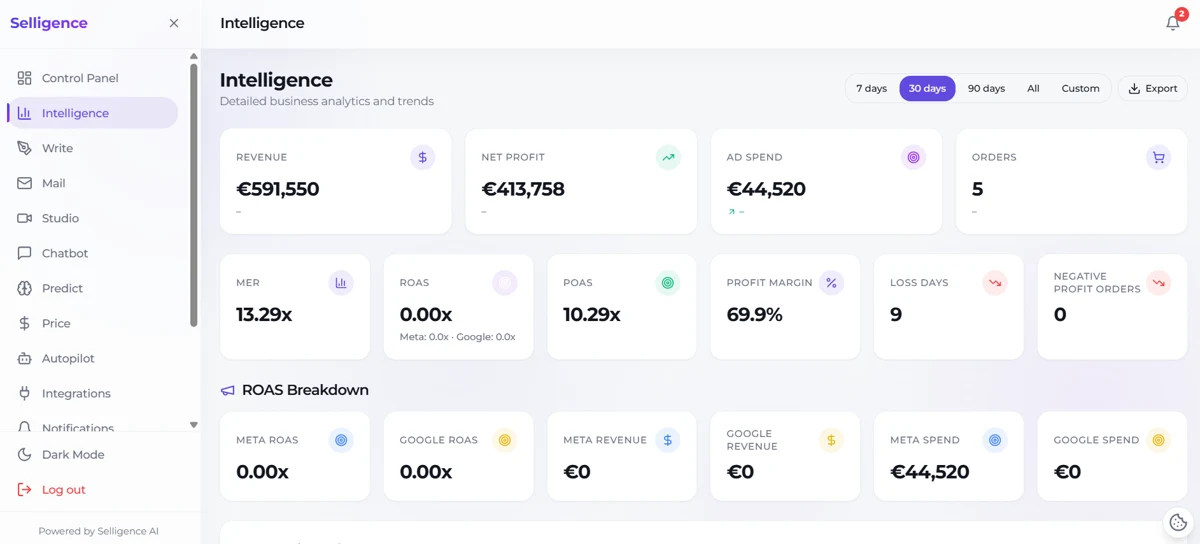Open the Mail section
Viewport: 1200px width, 544px height.
92,183
